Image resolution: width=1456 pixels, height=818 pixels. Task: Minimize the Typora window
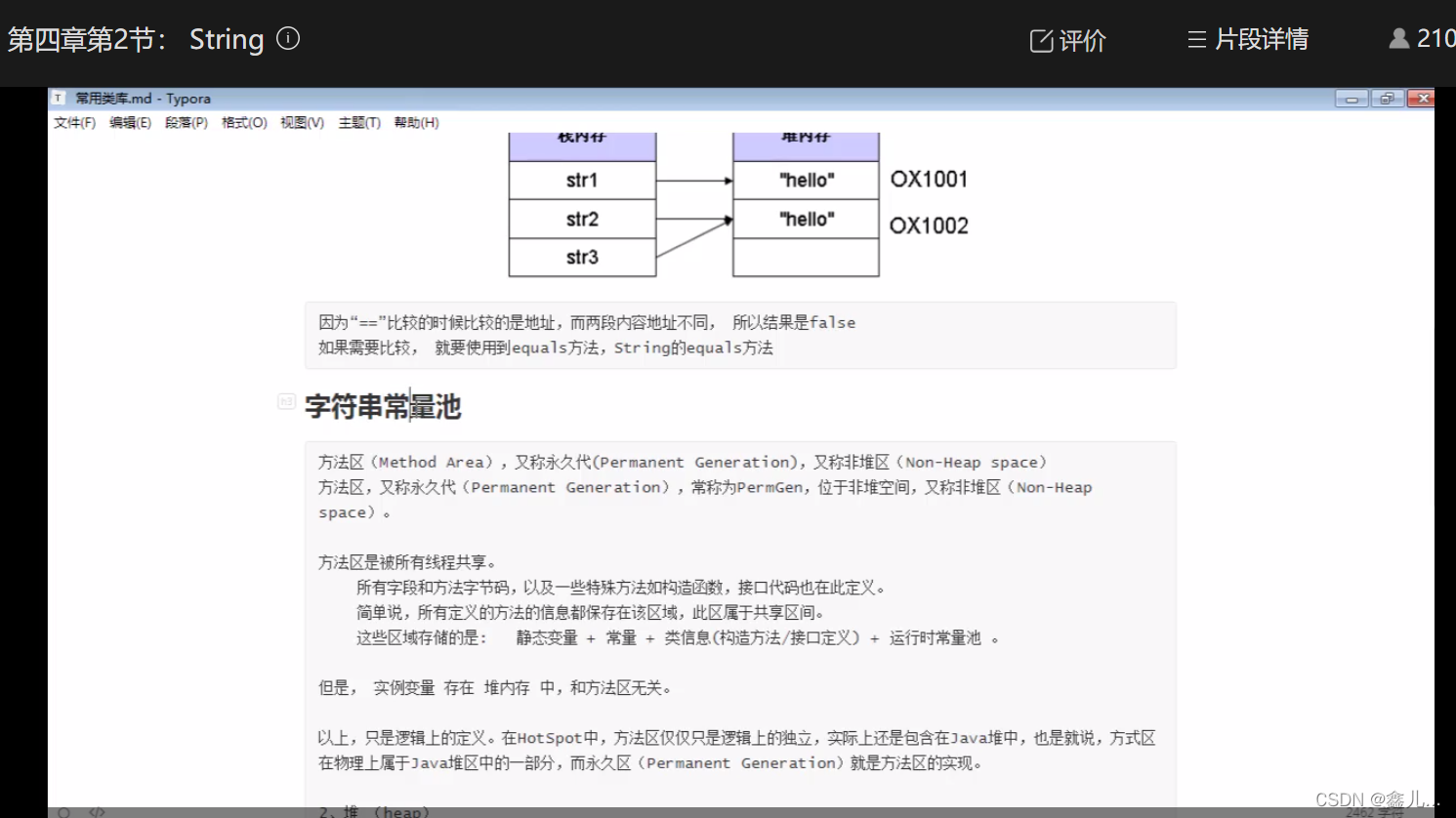tap(1352, 99)
